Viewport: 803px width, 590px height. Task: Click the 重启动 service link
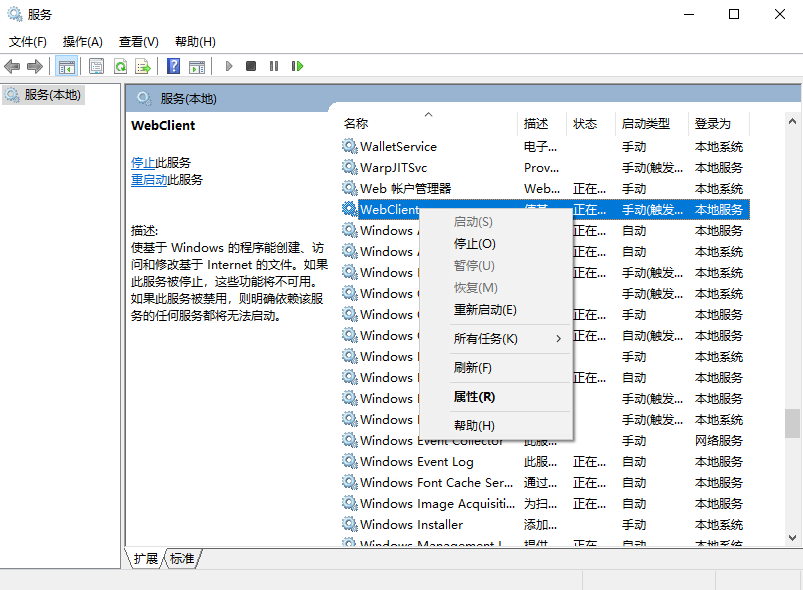click(149, 180)
